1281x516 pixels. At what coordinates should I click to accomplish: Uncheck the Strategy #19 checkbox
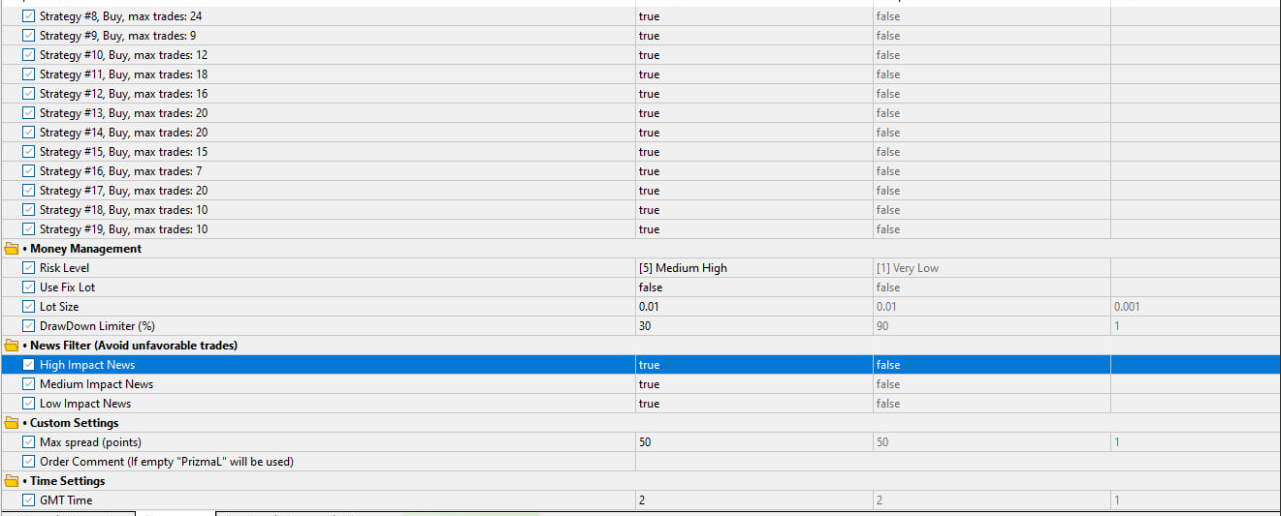coord(28,230)
